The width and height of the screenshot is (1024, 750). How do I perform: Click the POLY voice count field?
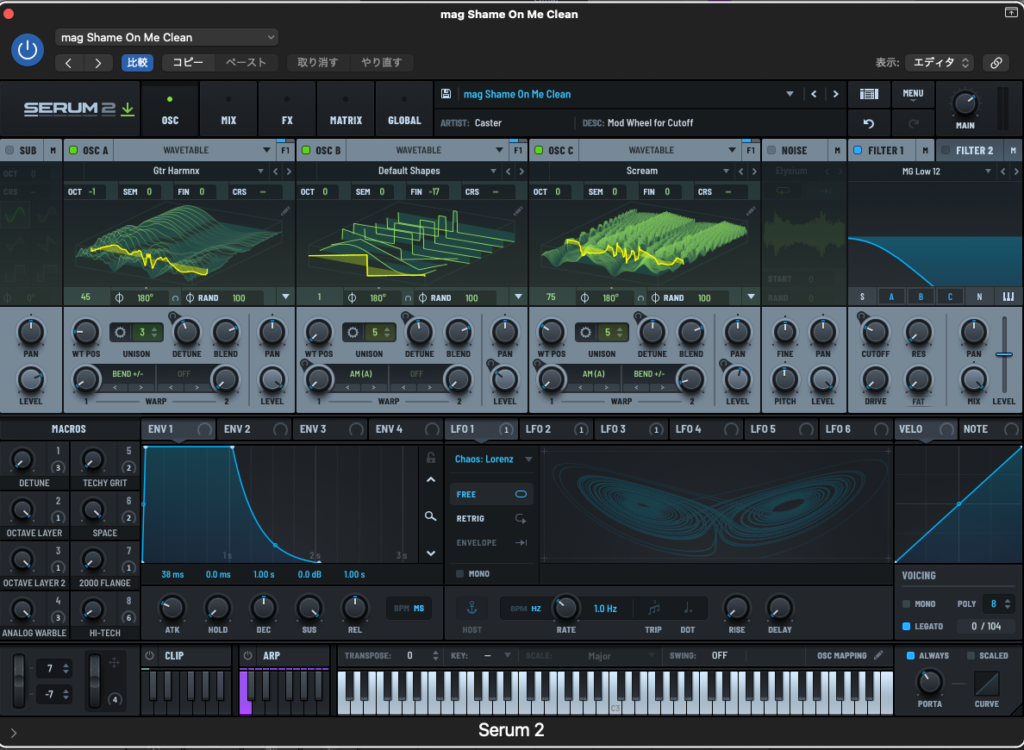pyautogui.click(x=999, y=604)
